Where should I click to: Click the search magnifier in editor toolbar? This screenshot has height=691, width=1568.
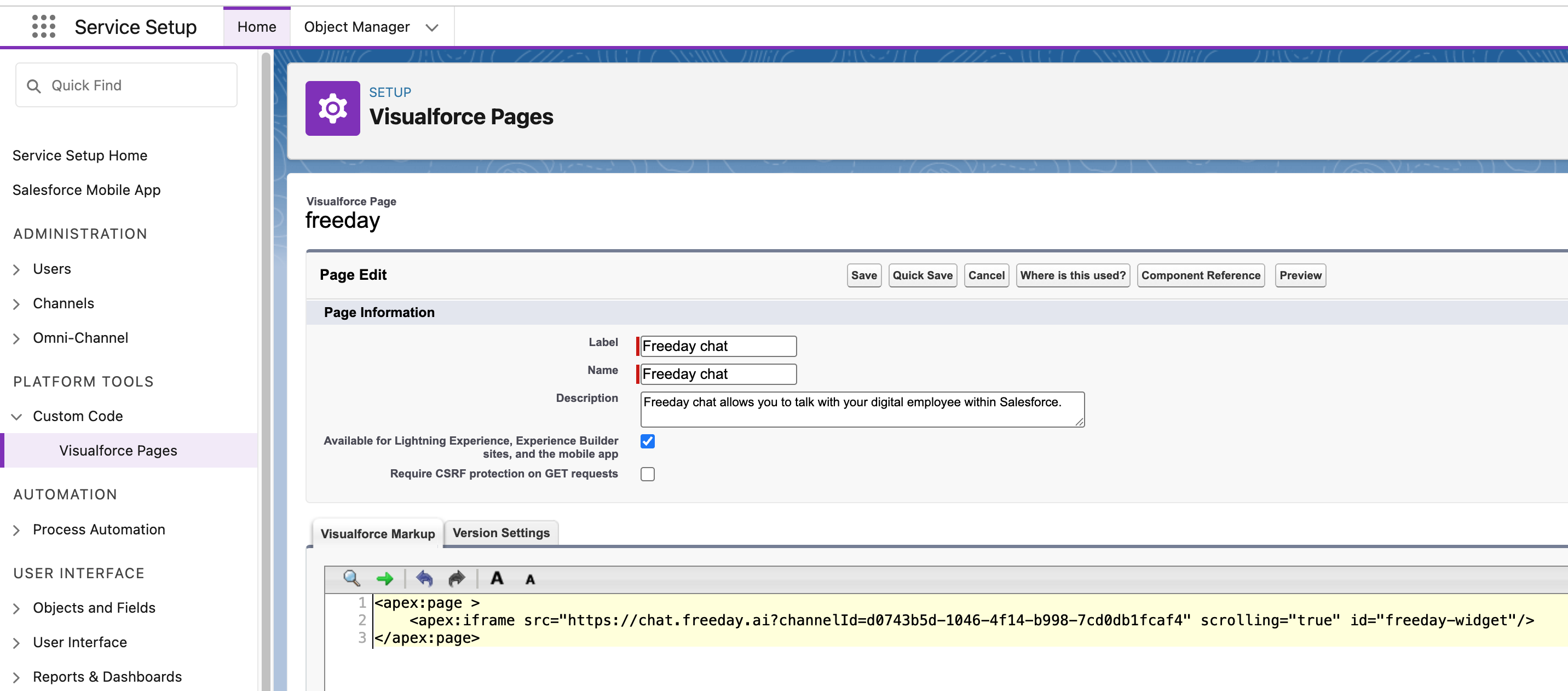click(351, 578)
